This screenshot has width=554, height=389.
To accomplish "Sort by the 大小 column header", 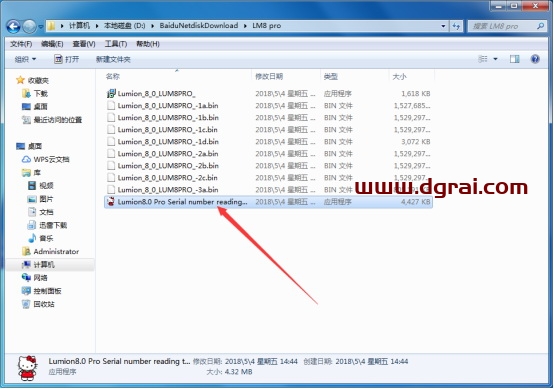I will click(411, 76).
